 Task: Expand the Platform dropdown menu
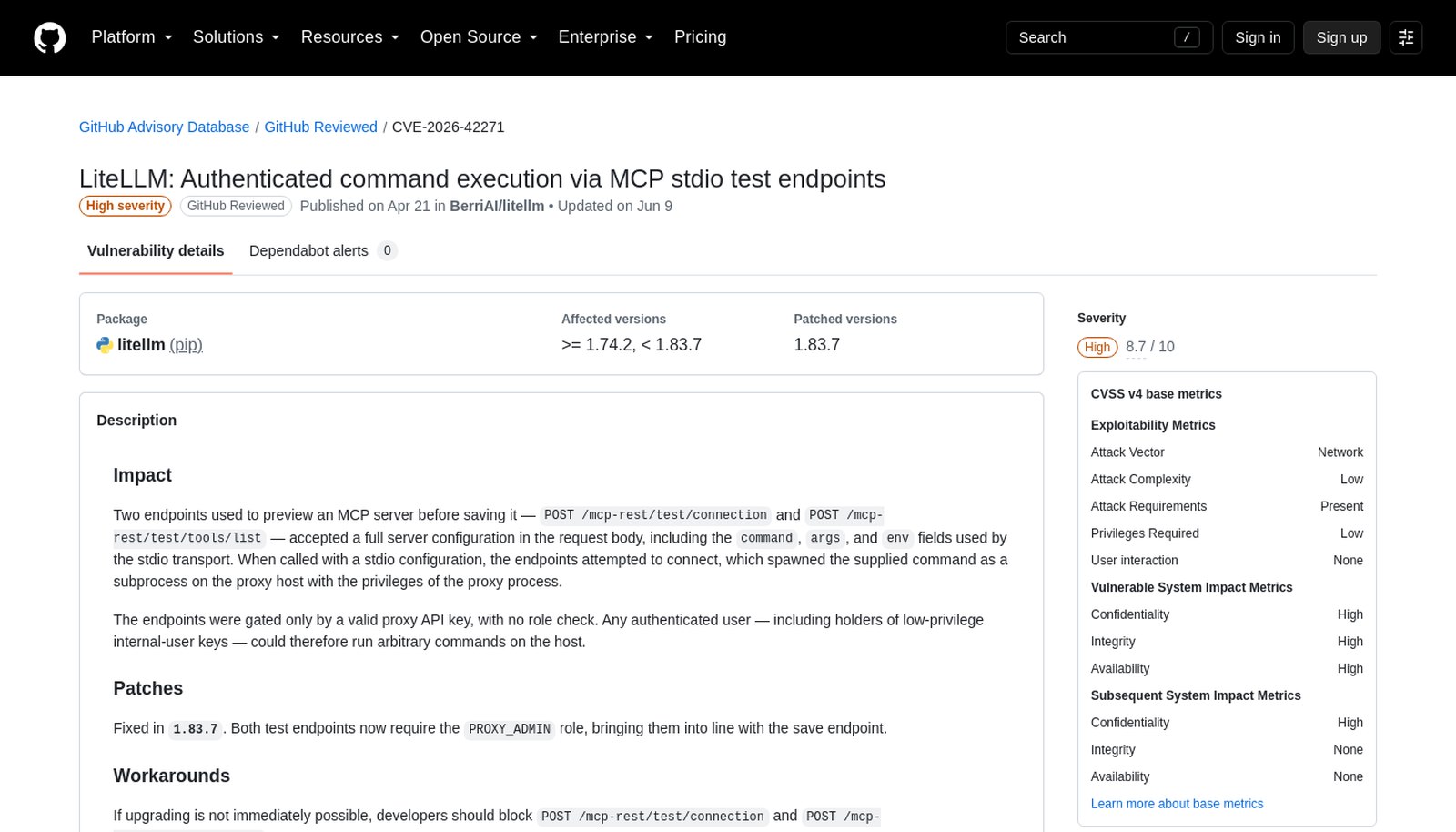click(x=132, y=37)
